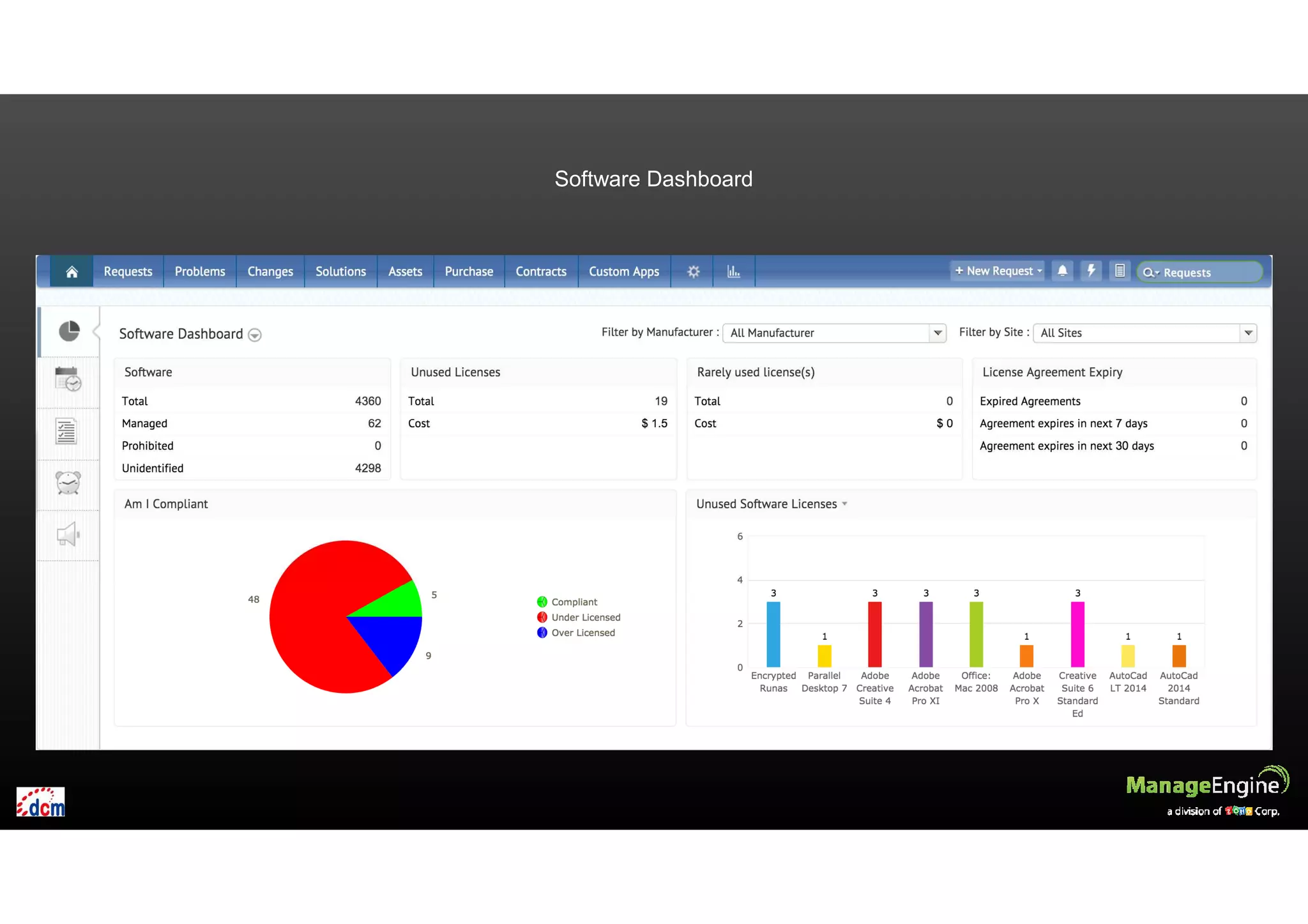This screenshot has width=1308, height=924.
Task: Click the Adobe Creative Suite 4 bar
Action: pyautogui.click(x=875, y=635)
